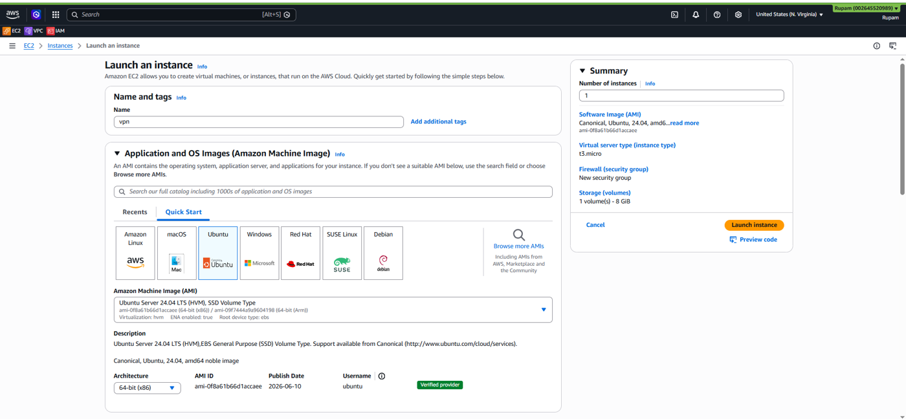Viewport: 906px width, 419px height.
Task: Open read more link in Software Image summary
Action: click(x=684, y=123)
